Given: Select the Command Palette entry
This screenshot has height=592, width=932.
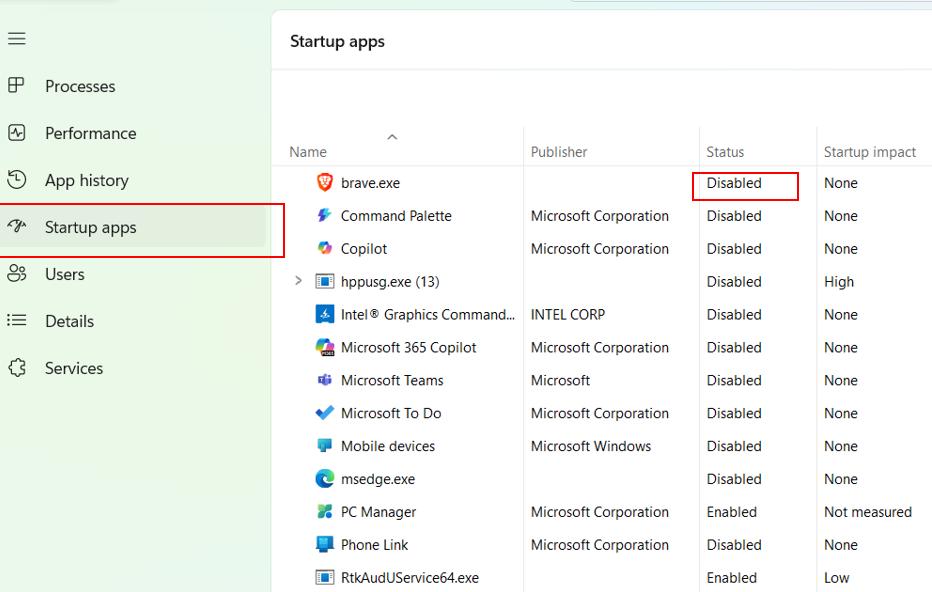Looking at the screenshot, I should point(396,216).
